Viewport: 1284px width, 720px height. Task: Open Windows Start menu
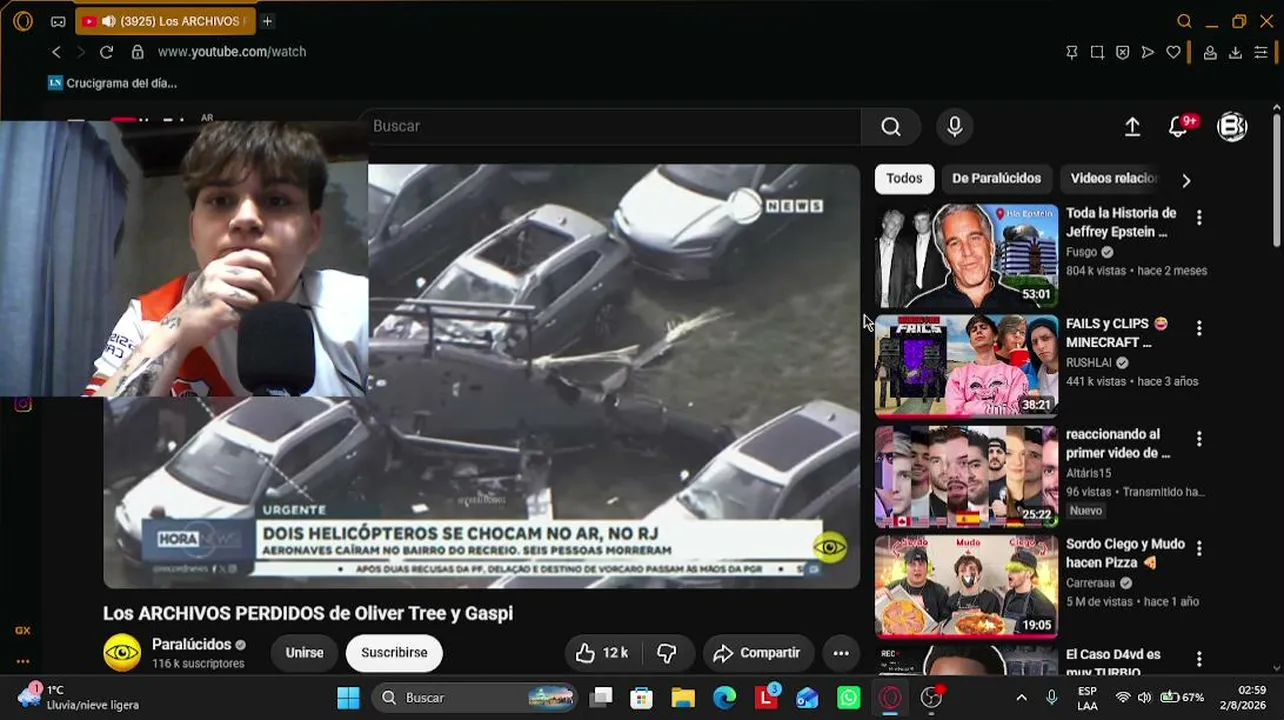tap(348, 697)
